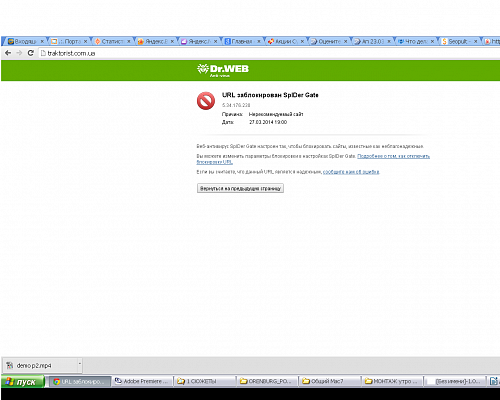Go back using the browser back arrow
The height and width of the screenshot is (400, 500).
8,53
